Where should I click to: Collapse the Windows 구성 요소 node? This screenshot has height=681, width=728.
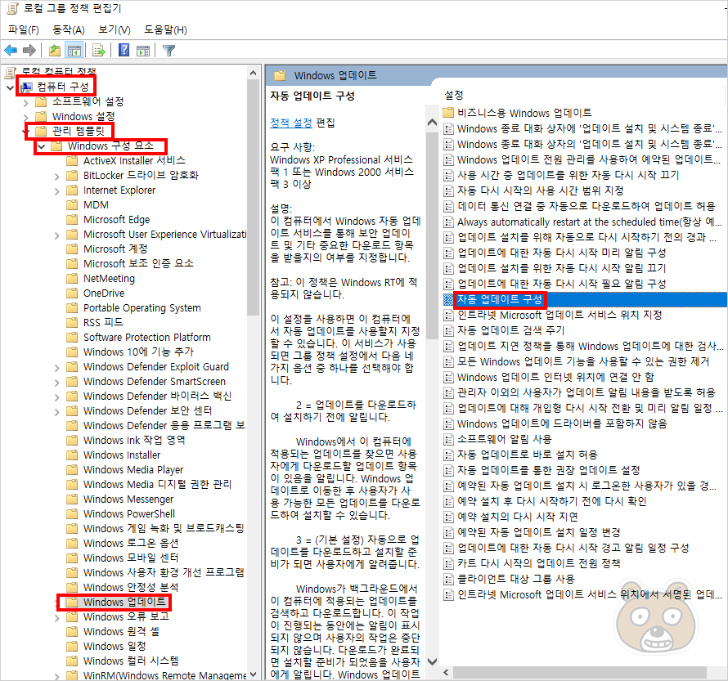[x=41, y=147]
